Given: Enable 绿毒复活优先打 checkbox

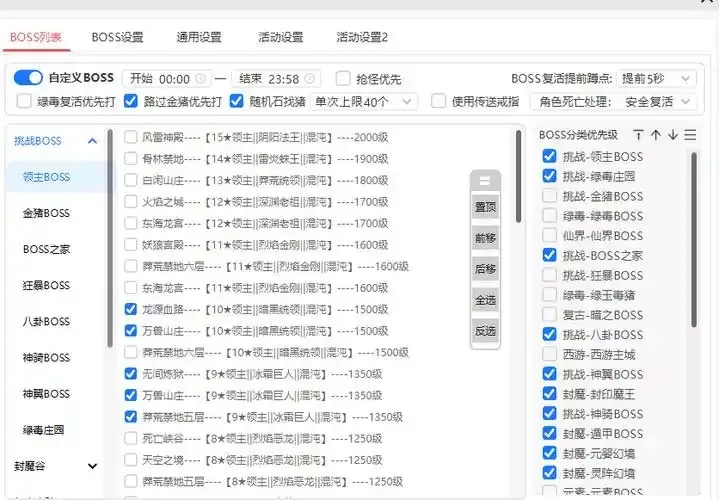Looking at the screenshot, I should tap(24, 101).
